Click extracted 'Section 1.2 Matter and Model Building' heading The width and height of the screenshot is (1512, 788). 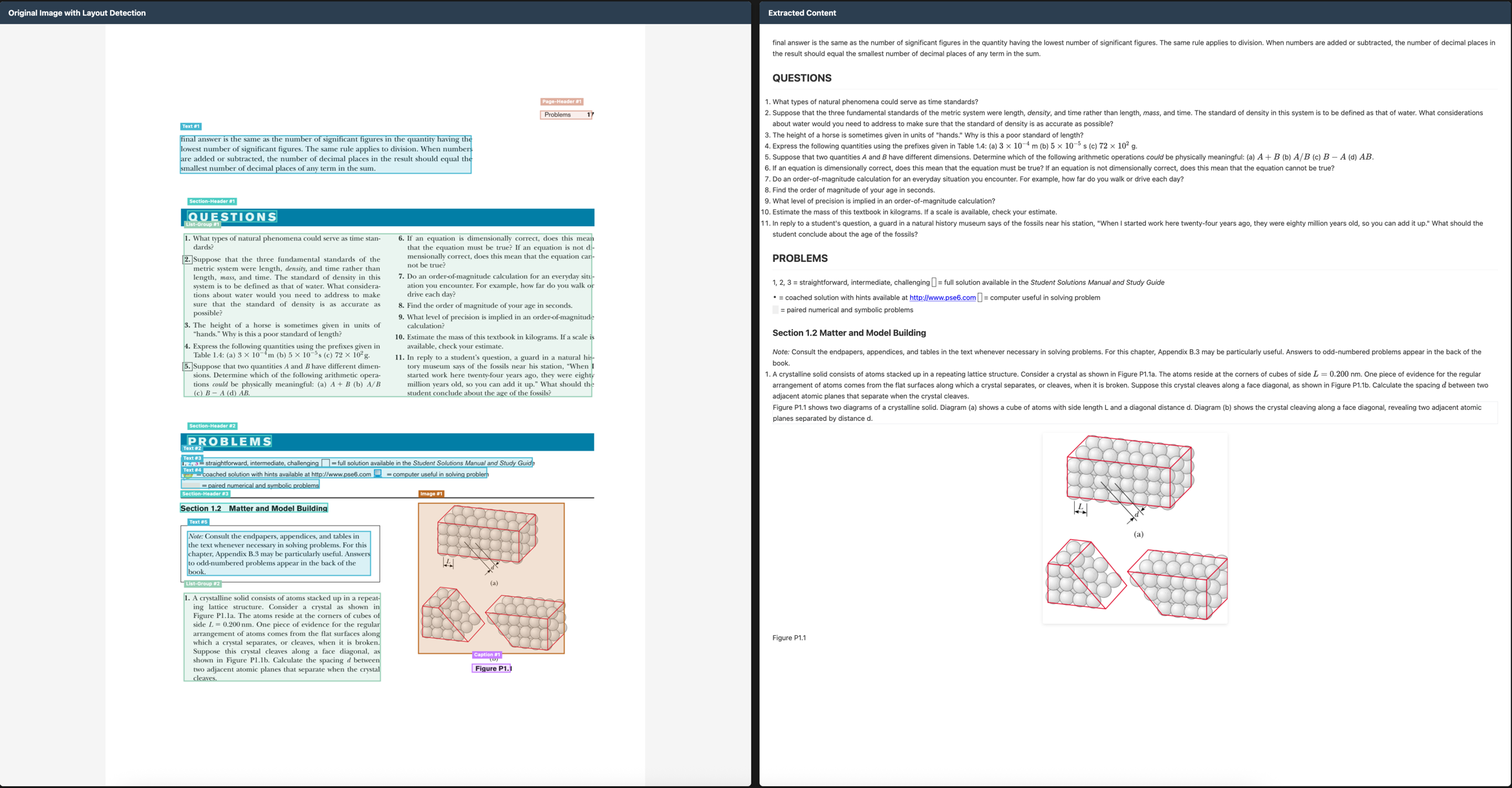(849, 333)
